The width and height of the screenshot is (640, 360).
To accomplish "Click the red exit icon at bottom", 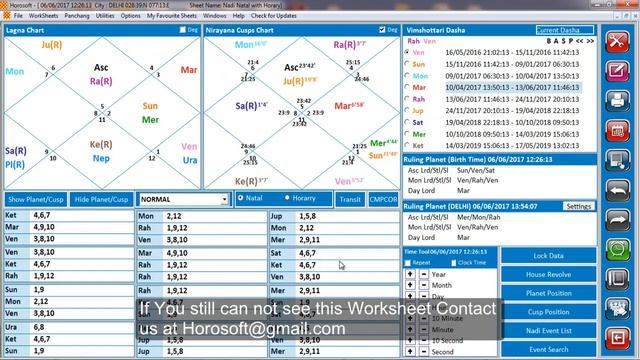I will tap(617, 338).
